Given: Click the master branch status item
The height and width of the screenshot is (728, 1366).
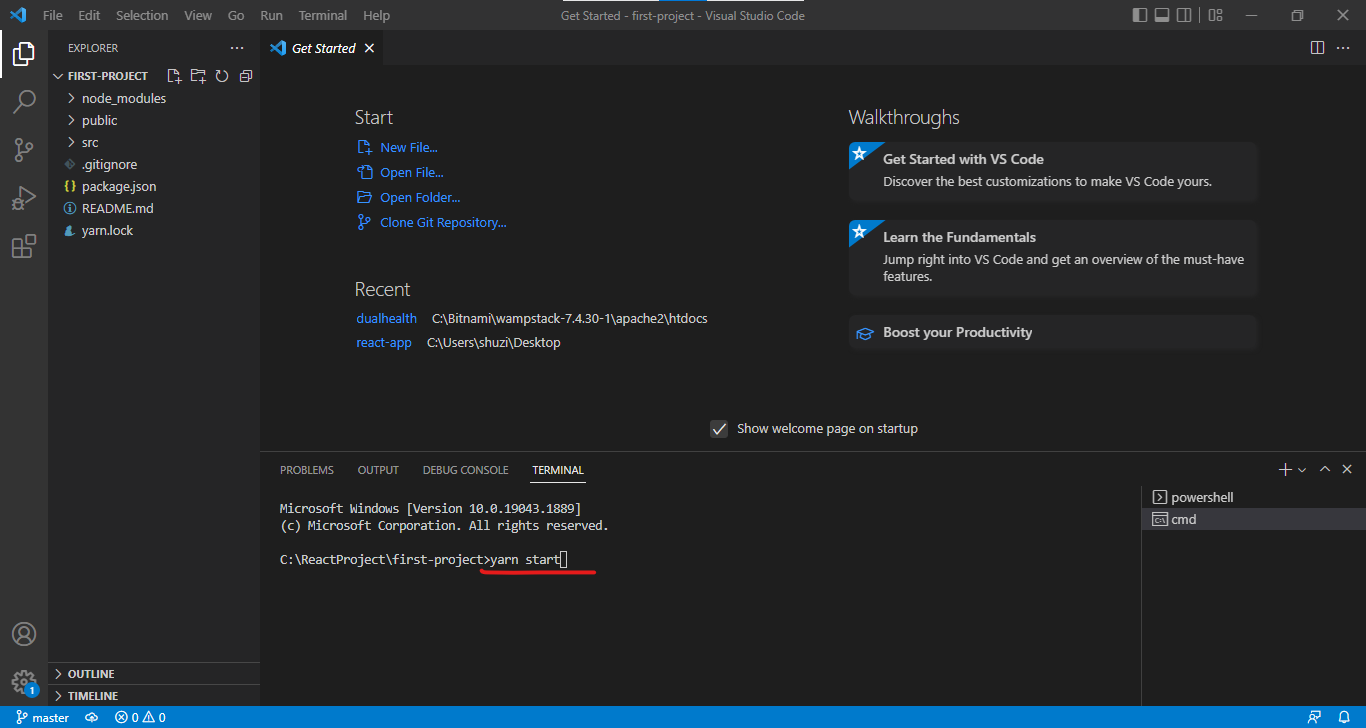Looking at the screenshot, I should [43, 717].
